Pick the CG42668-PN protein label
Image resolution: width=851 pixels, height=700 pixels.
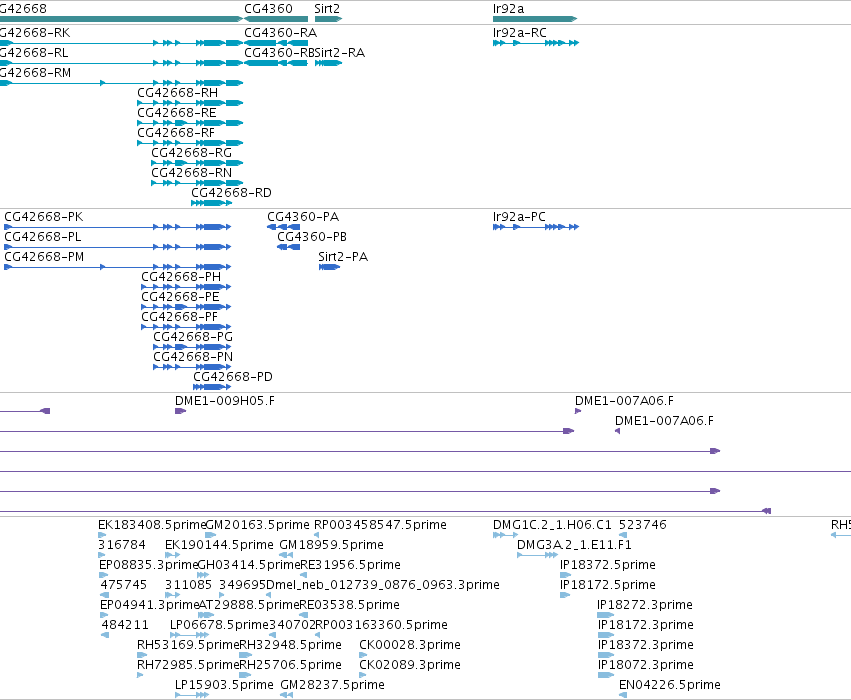click(193, 358)
